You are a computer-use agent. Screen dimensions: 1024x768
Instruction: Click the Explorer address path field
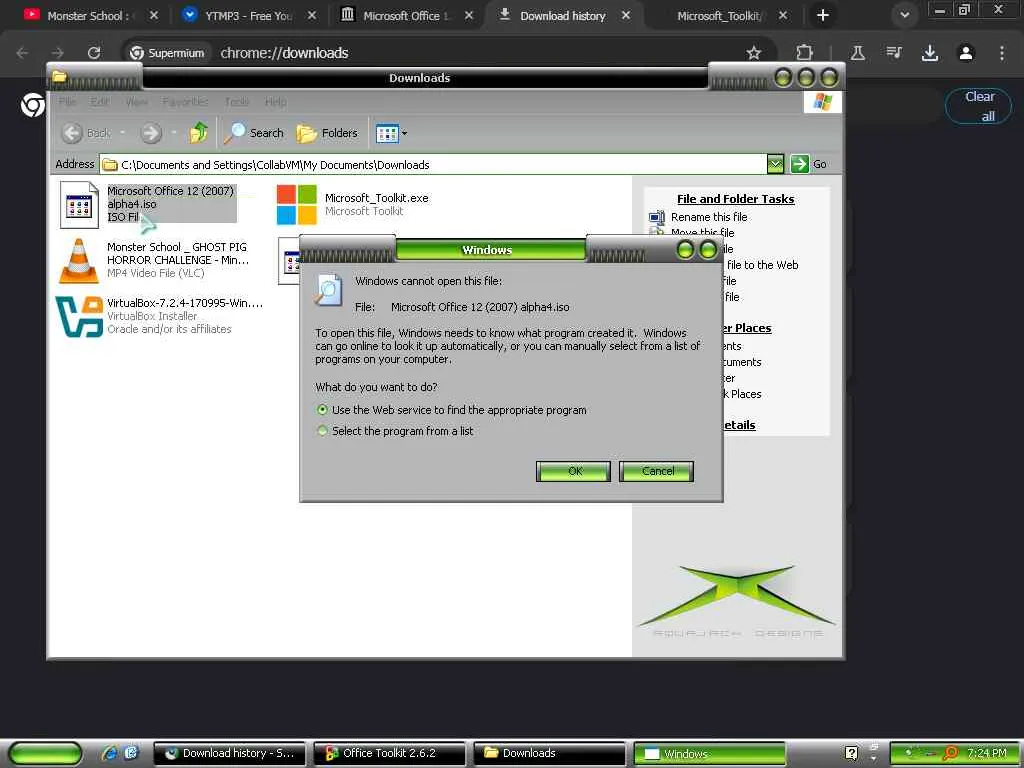pos(434,165)
